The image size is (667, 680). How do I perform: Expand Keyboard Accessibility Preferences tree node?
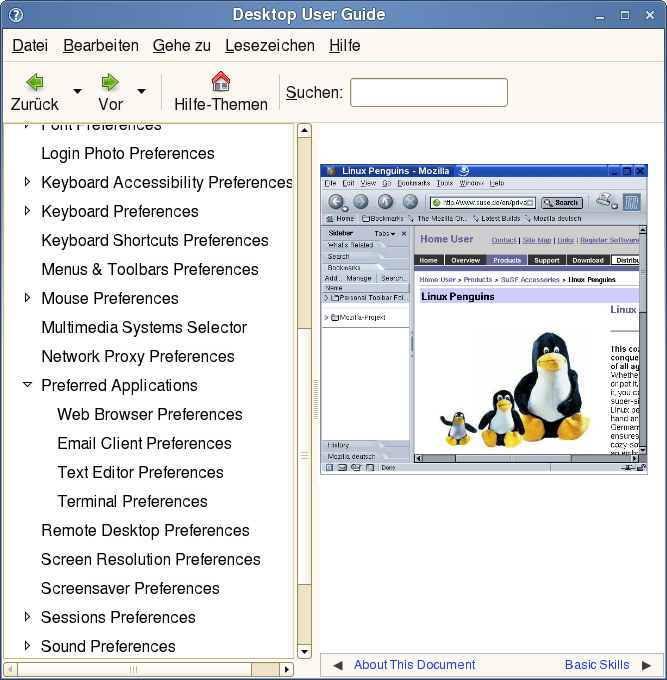(27, 182)
